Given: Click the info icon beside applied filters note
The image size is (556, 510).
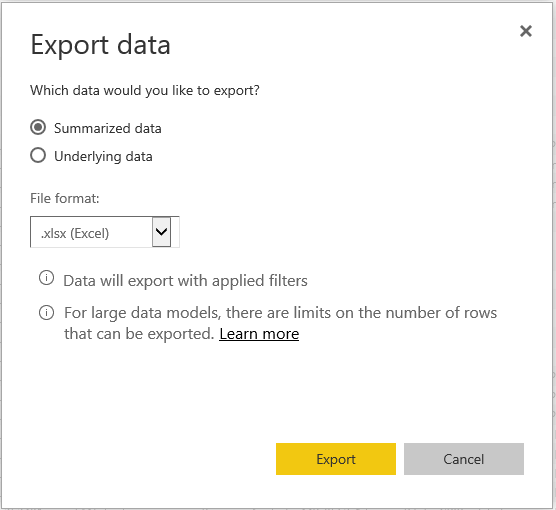Looking at the screenshot, I should pyautogui.click(x=46, y=278).
